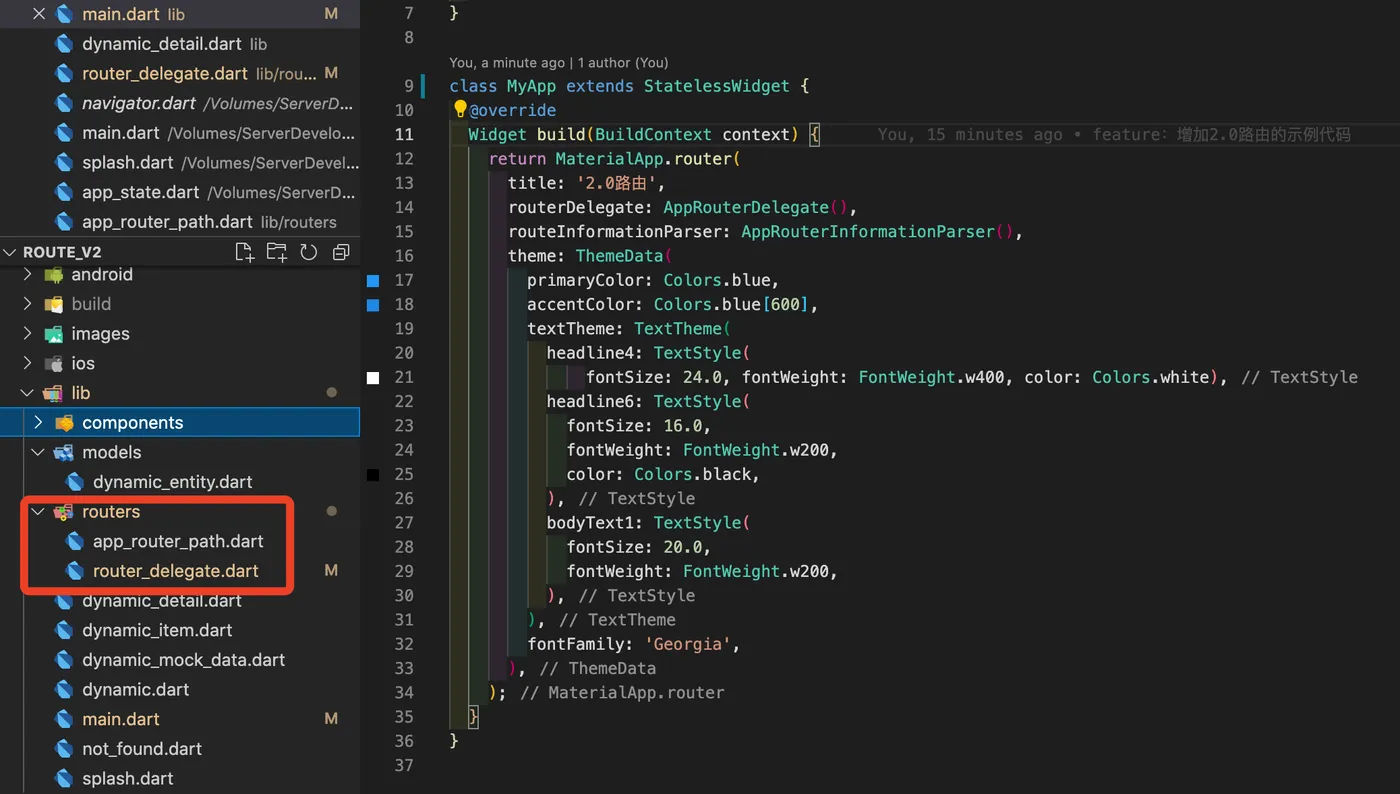
Task: Collapse all folders in explorer
Action: (x=341, y=252)
